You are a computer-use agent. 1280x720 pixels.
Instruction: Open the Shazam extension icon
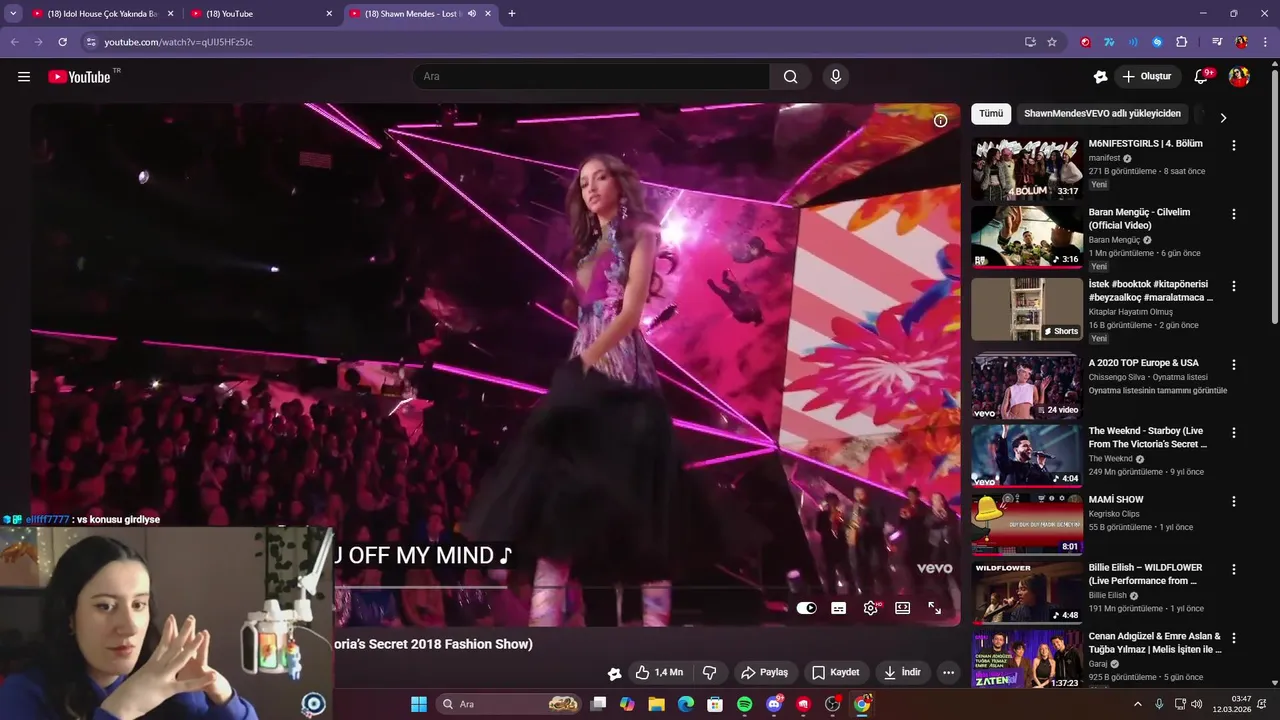point(1157,42)
